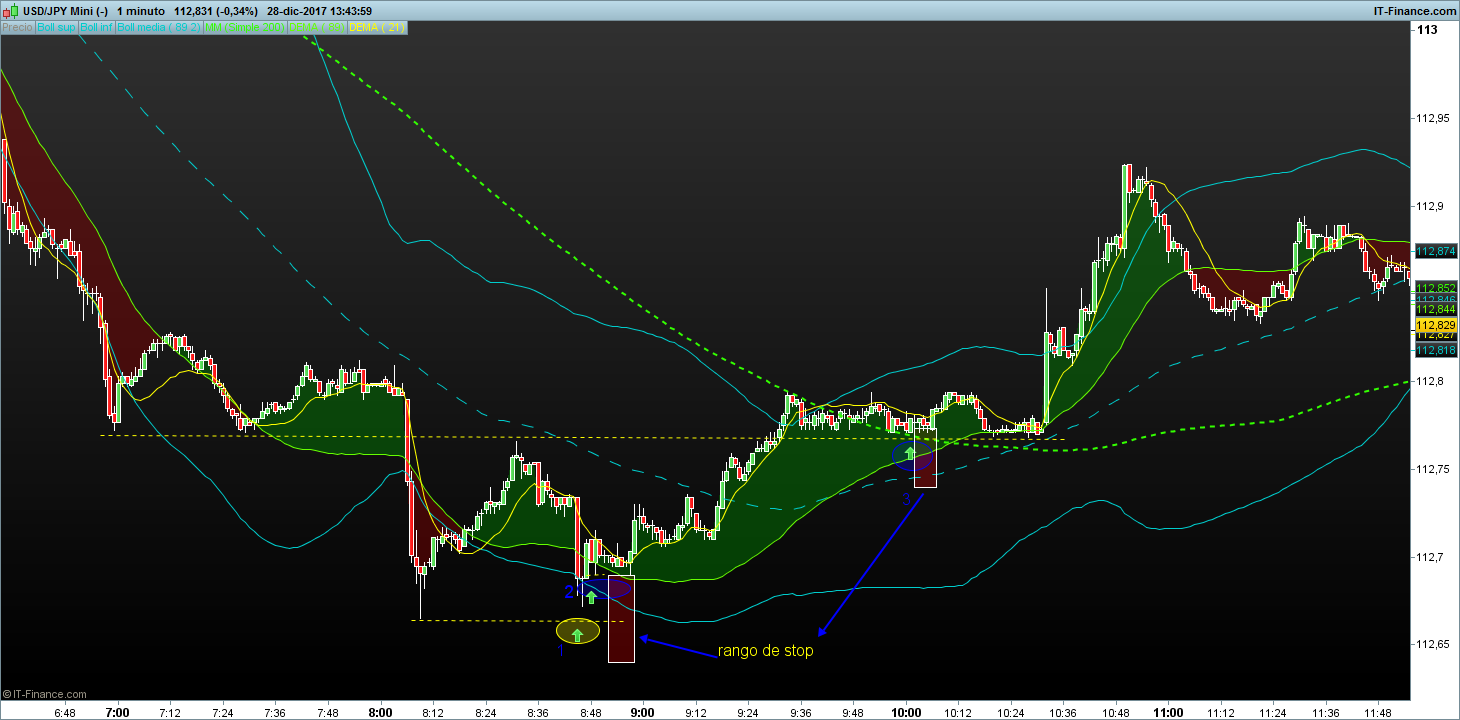Click the 6:48 time axis label
1460x720 pixels.
click(65, 713)
